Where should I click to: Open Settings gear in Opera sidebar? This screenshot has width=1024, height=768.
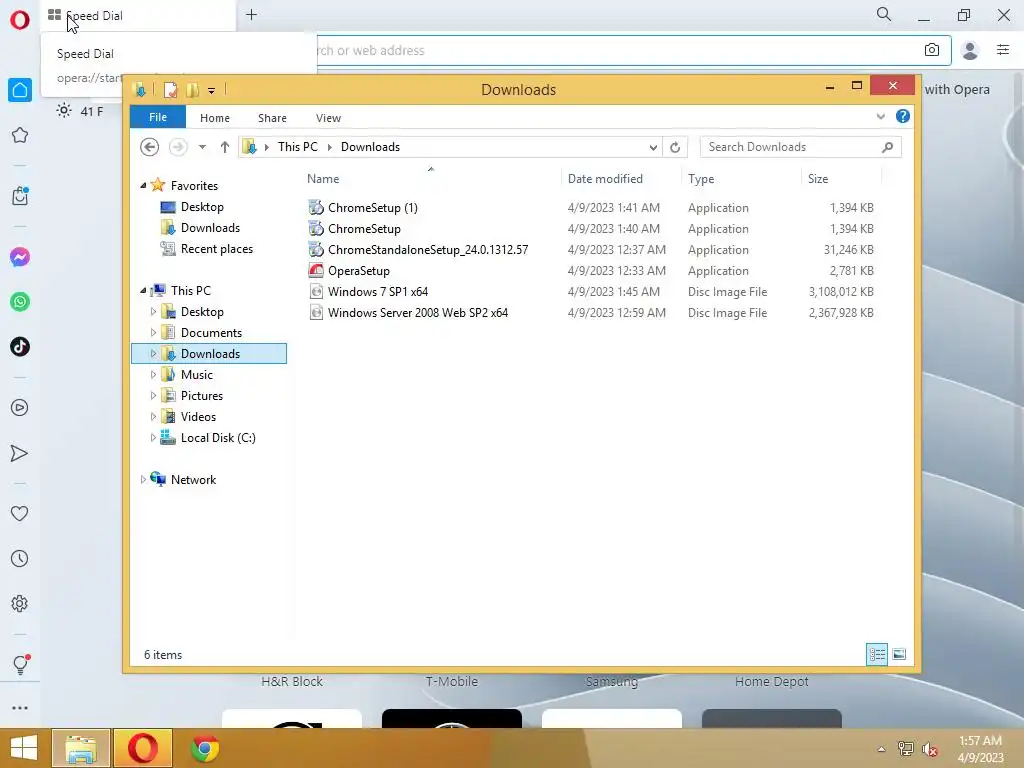point(20,603)
